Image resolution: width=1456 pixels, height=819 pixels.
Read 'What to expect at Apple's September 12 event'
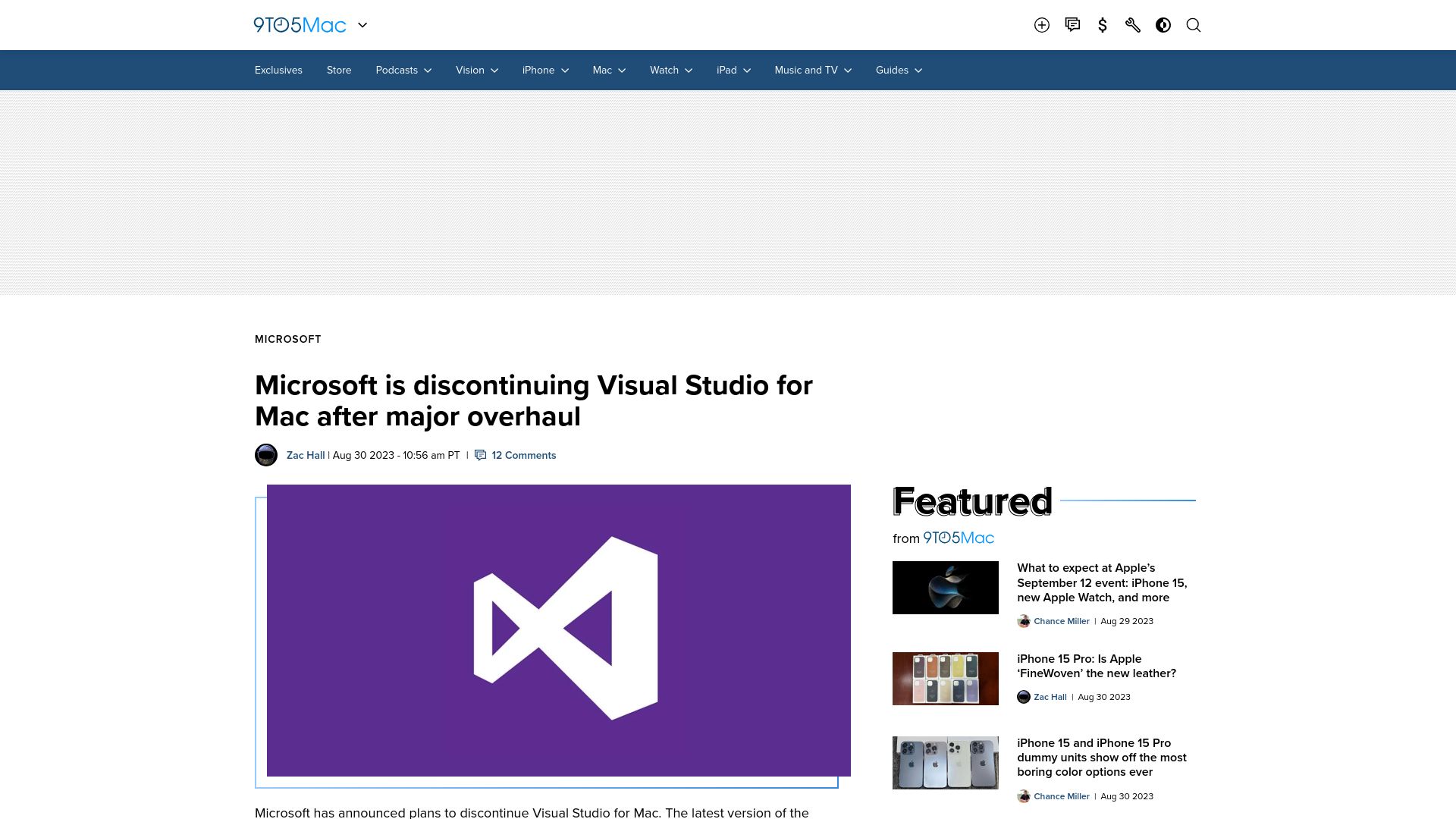click(1102, 582)
